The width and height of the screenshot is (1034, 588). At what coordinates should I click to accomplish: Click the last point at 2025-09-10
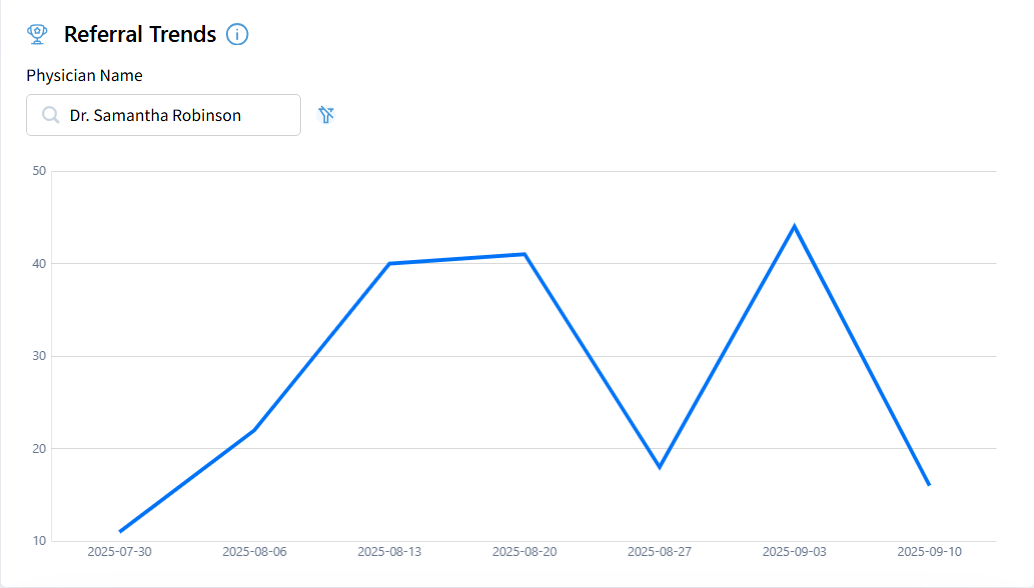[x=929, y=485]
